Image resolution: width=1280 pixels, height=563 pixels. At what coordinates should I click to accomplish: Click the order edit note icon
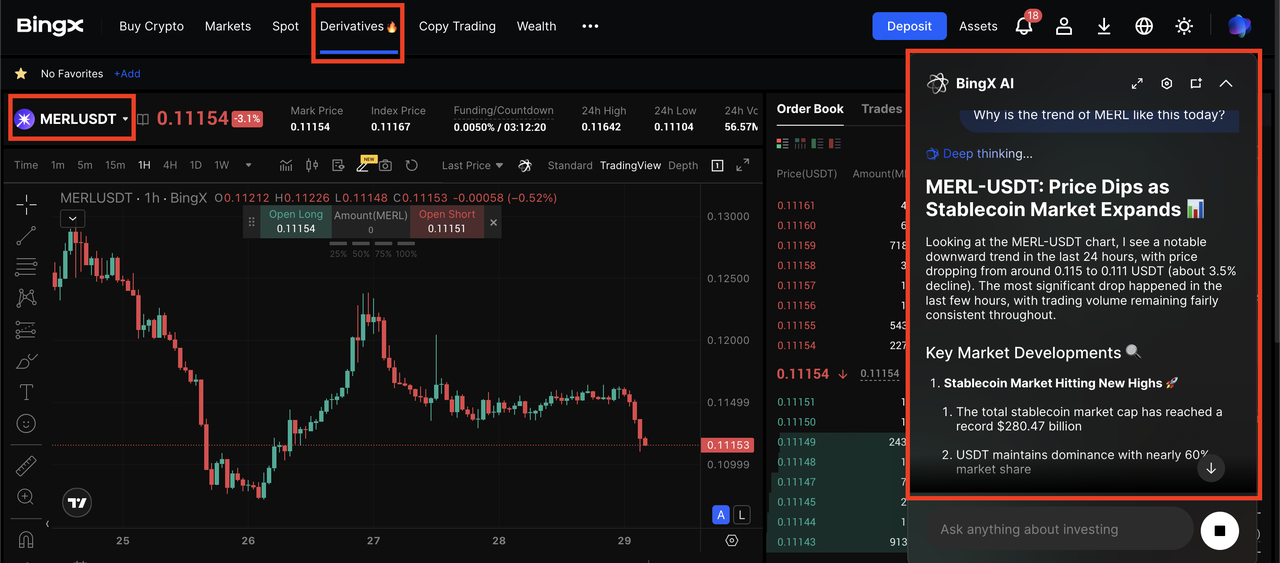point(338,165)
